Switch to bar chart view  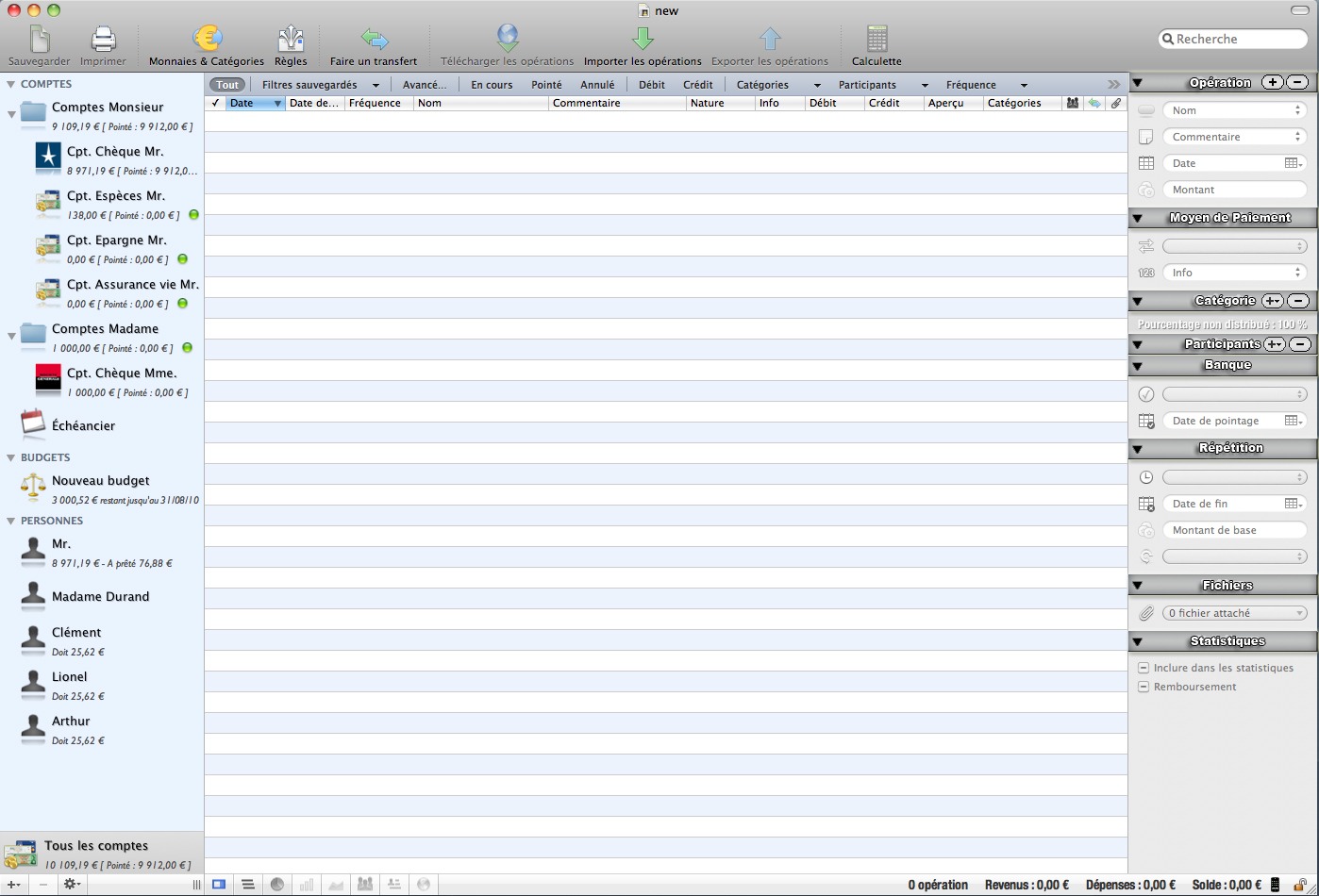[307, 885]
